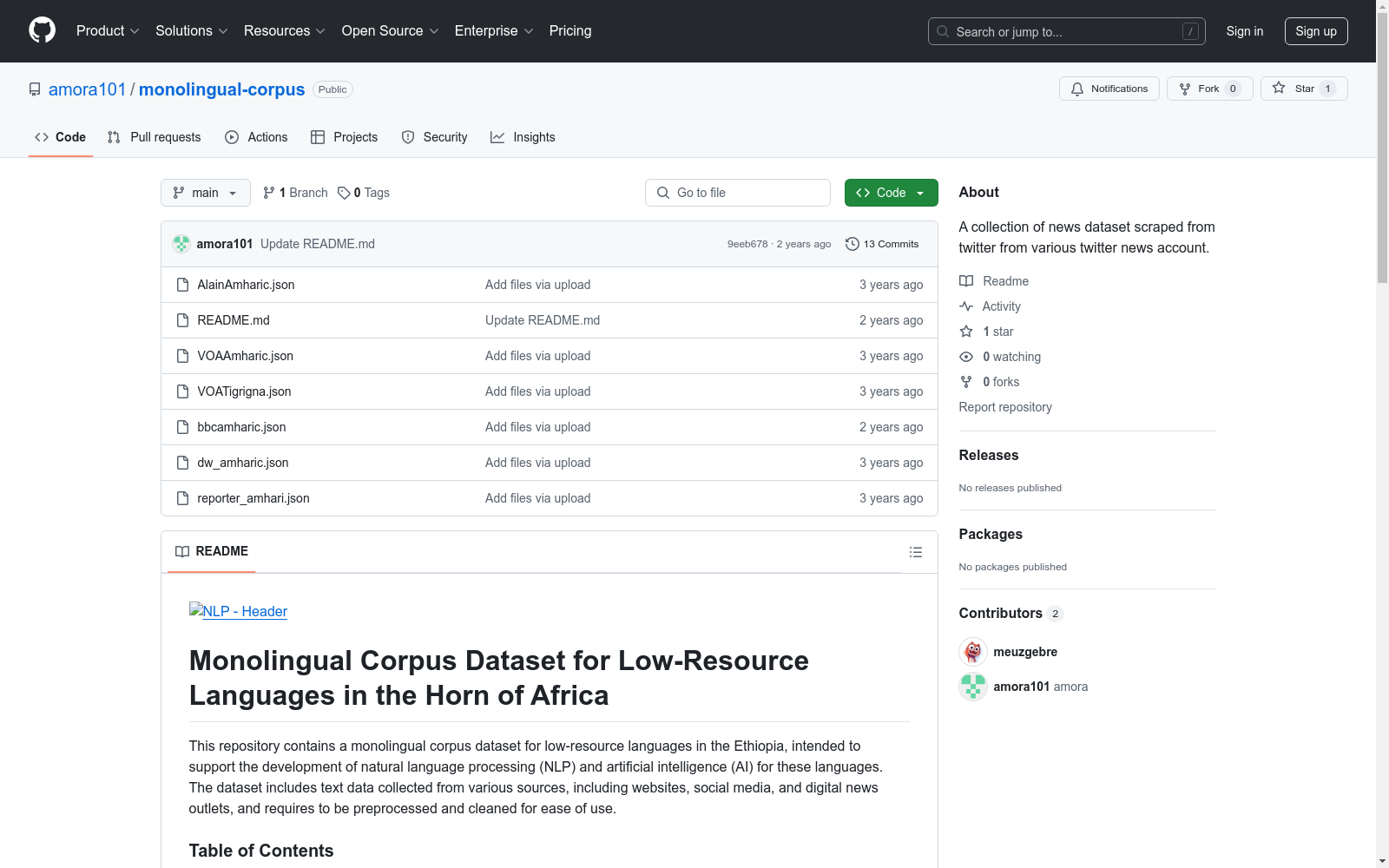
Task: Click the file icon for bbcamharic.json
Action: click(x=182, y=427)
